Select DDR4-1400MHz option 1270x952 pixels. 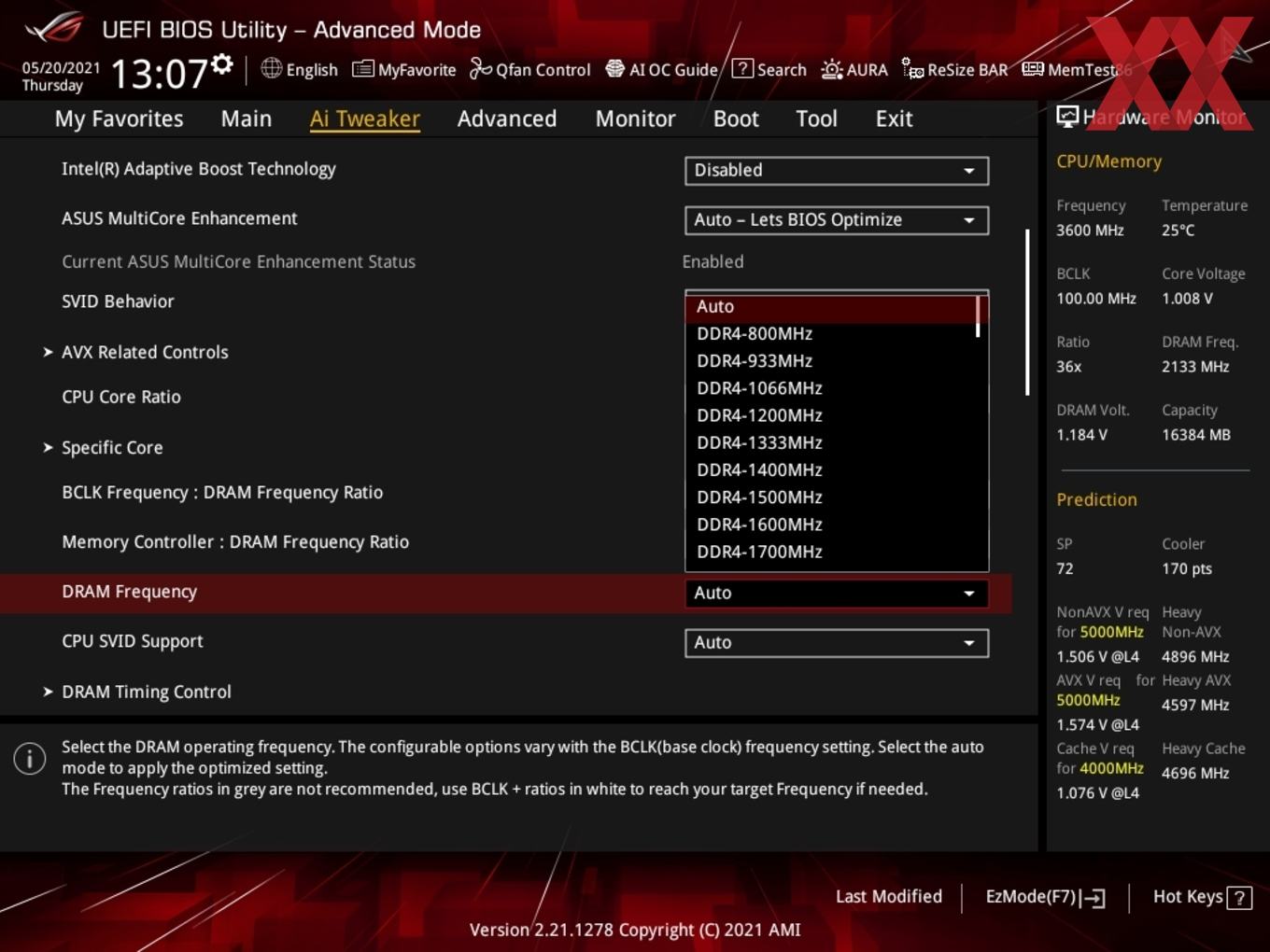coord(830,470)
